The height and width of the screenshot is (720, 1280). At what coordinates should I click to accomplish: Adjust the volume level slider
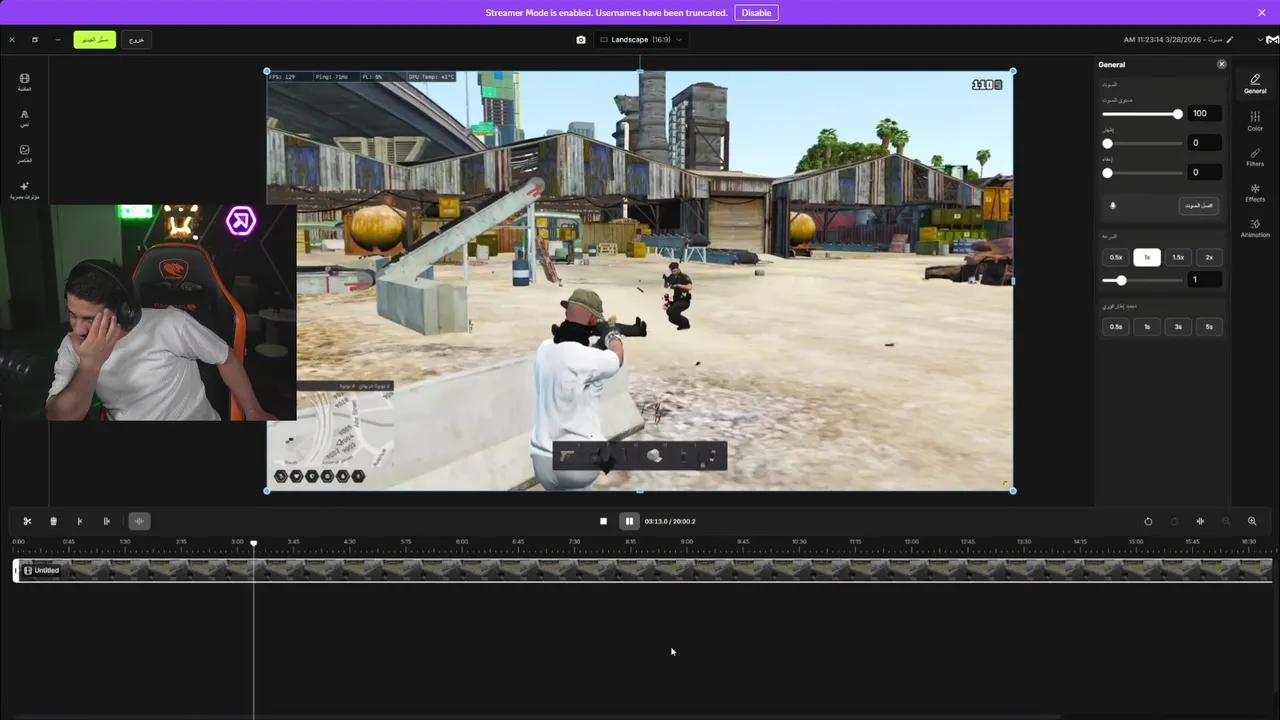pyautogui.click(x=1142, y=114)
